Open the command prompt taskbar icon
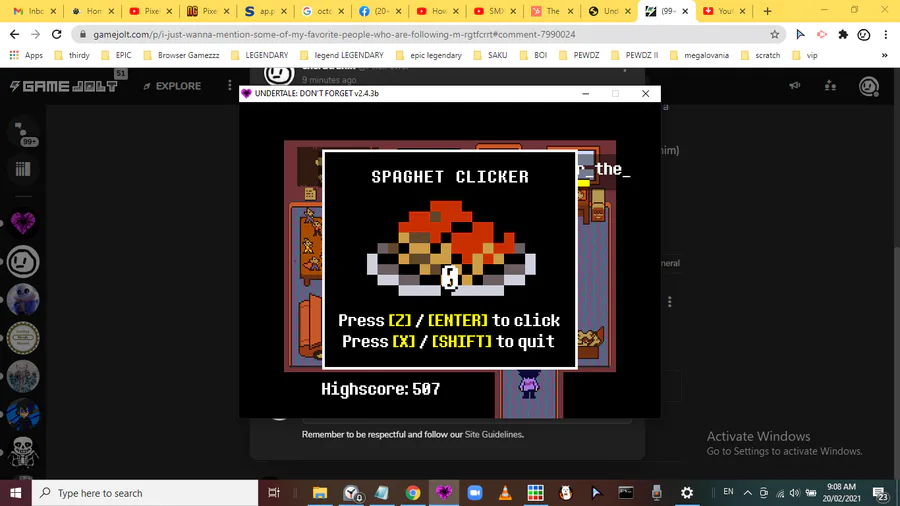 point(626,493)
